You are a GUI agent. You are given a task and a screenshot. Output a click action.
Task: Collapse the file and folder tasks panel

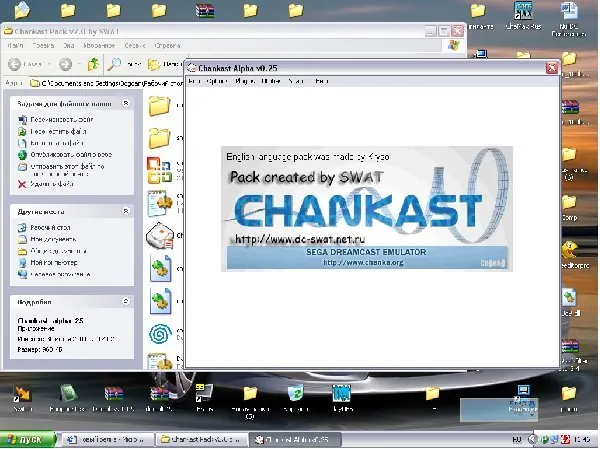click(126, 103)
